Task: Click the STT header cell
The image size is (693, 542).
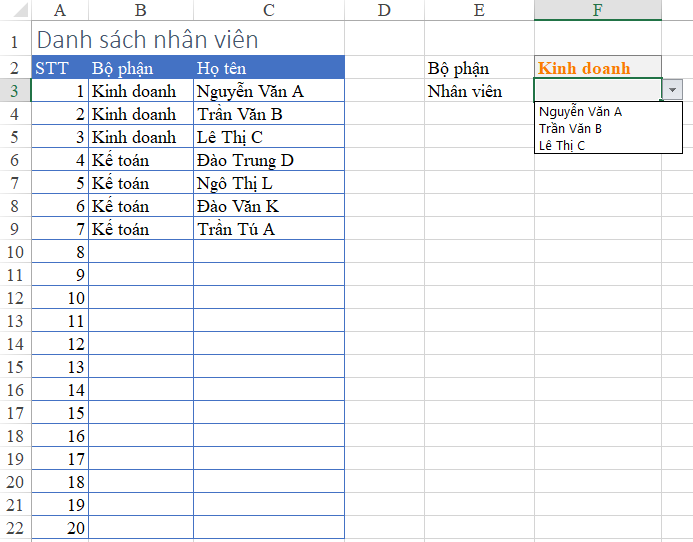Action: pos(60,68)
